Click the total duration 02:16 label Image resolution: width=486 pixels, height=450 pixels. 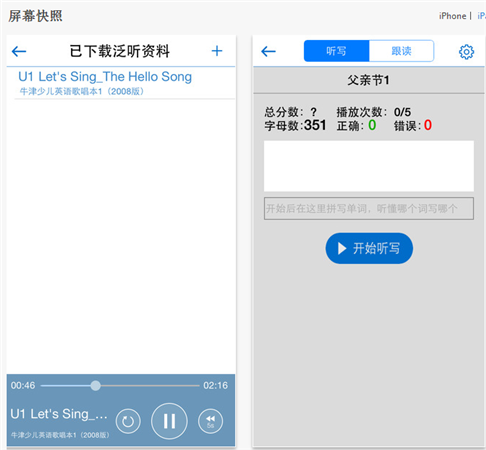tap(216, 386)
